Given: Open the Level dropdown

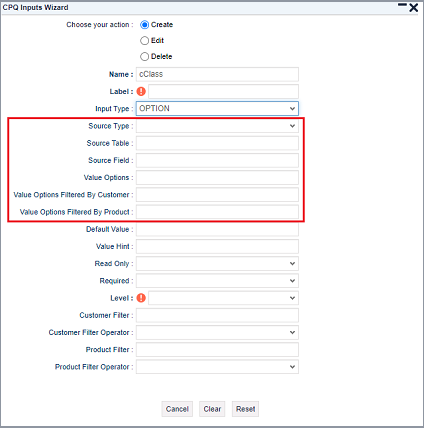Looking at the screenshot, I should point(223,298).
